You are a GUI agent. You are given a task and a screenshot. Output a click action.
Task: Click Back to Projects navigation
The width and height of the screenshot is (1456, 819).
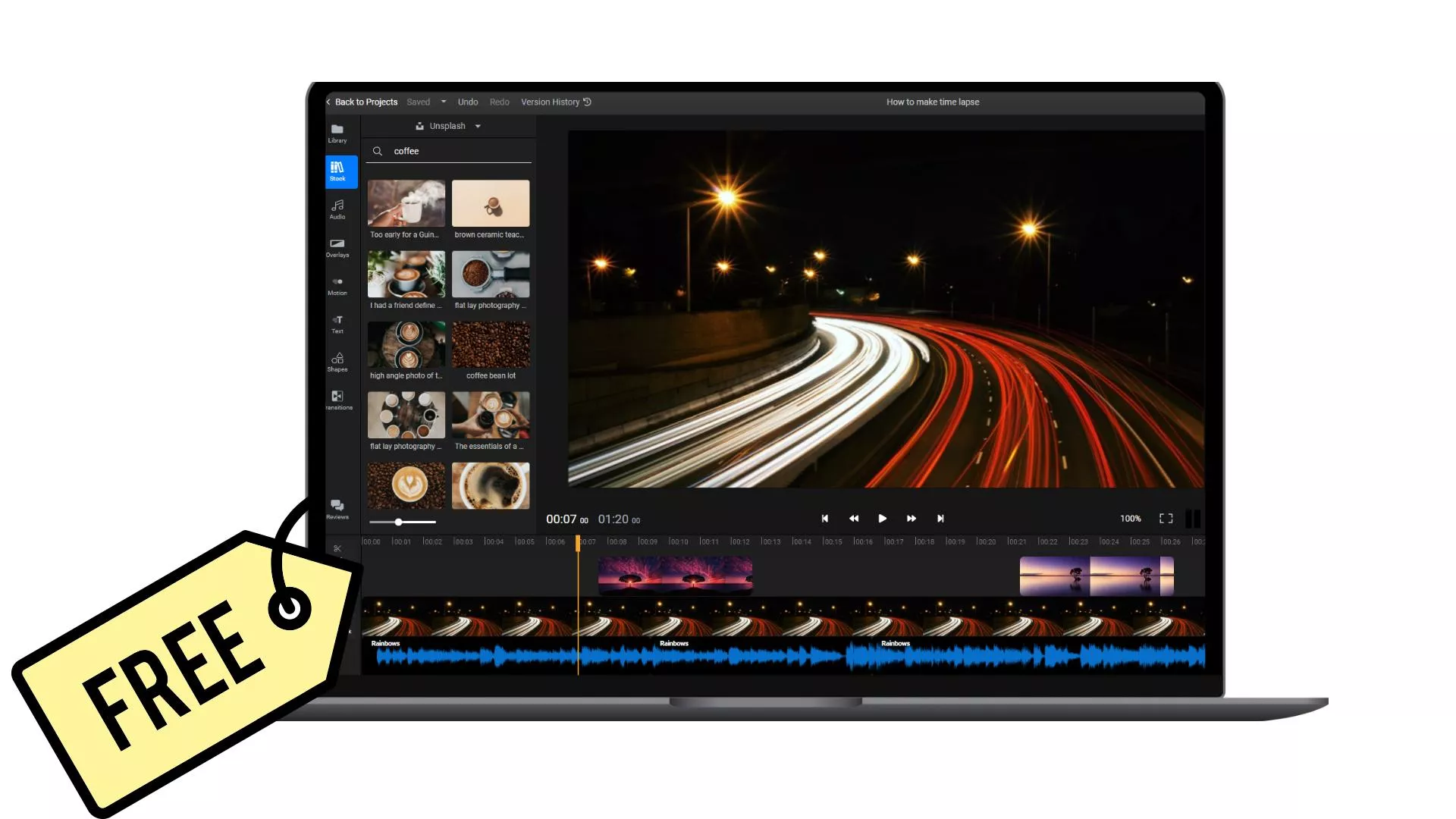(362, 101)
